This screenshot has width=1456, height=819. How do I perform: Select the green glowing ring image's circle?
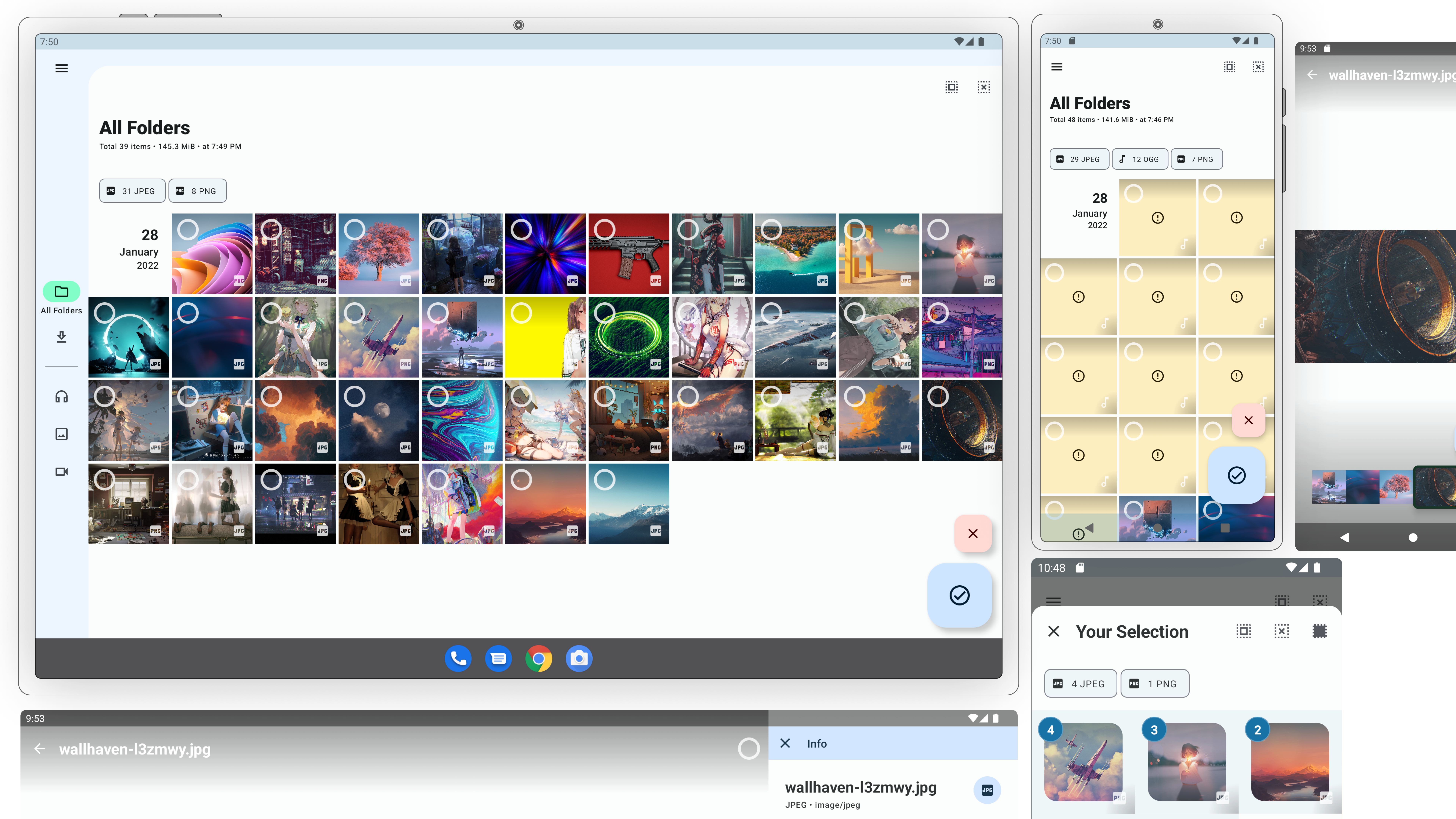[605, 313]
